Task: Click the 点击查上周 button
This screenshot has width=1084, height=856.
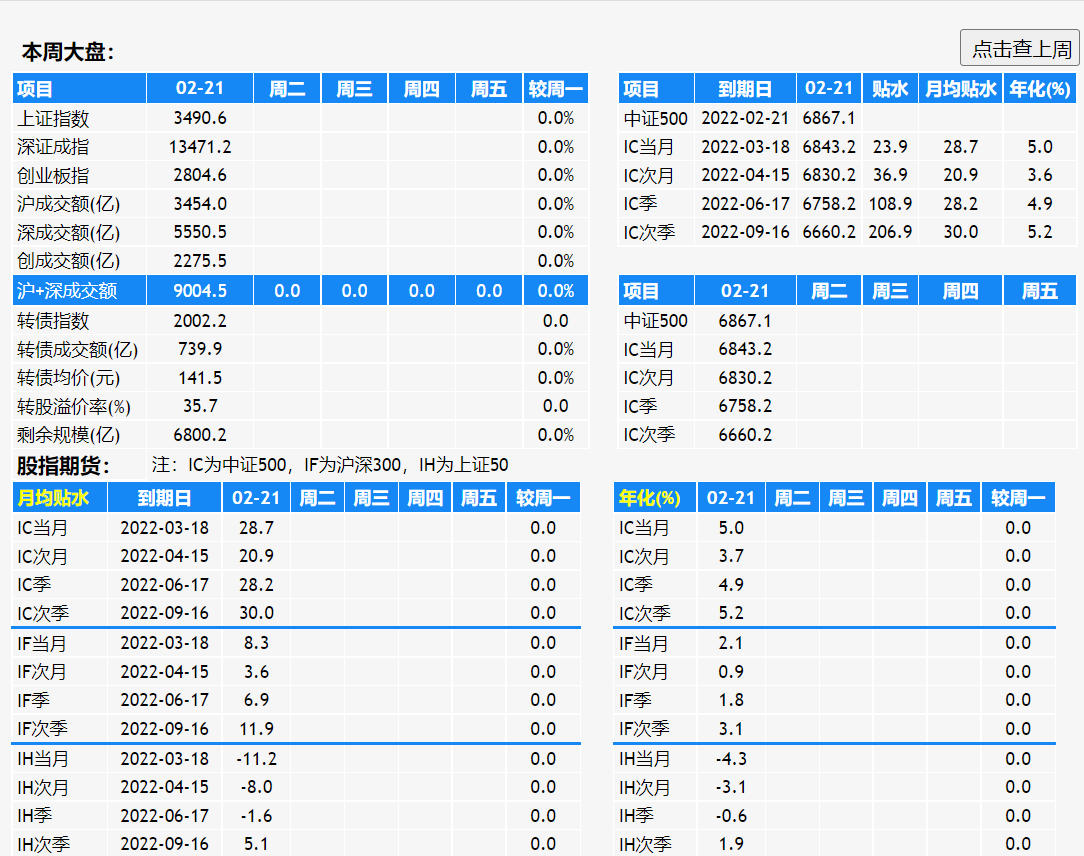Action: point(1019,48)
